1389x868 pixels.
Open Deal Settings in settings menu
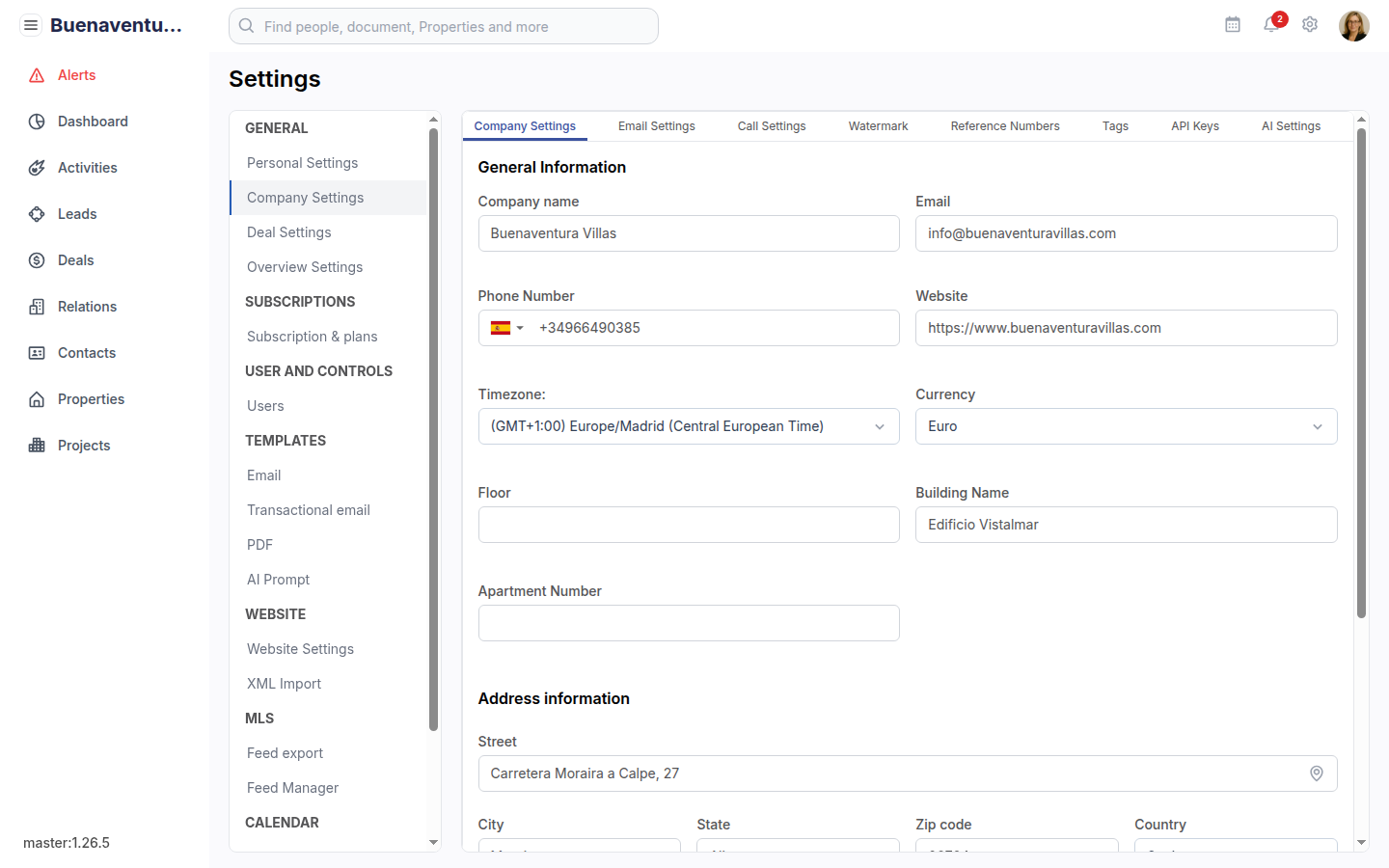click(328, 232)
